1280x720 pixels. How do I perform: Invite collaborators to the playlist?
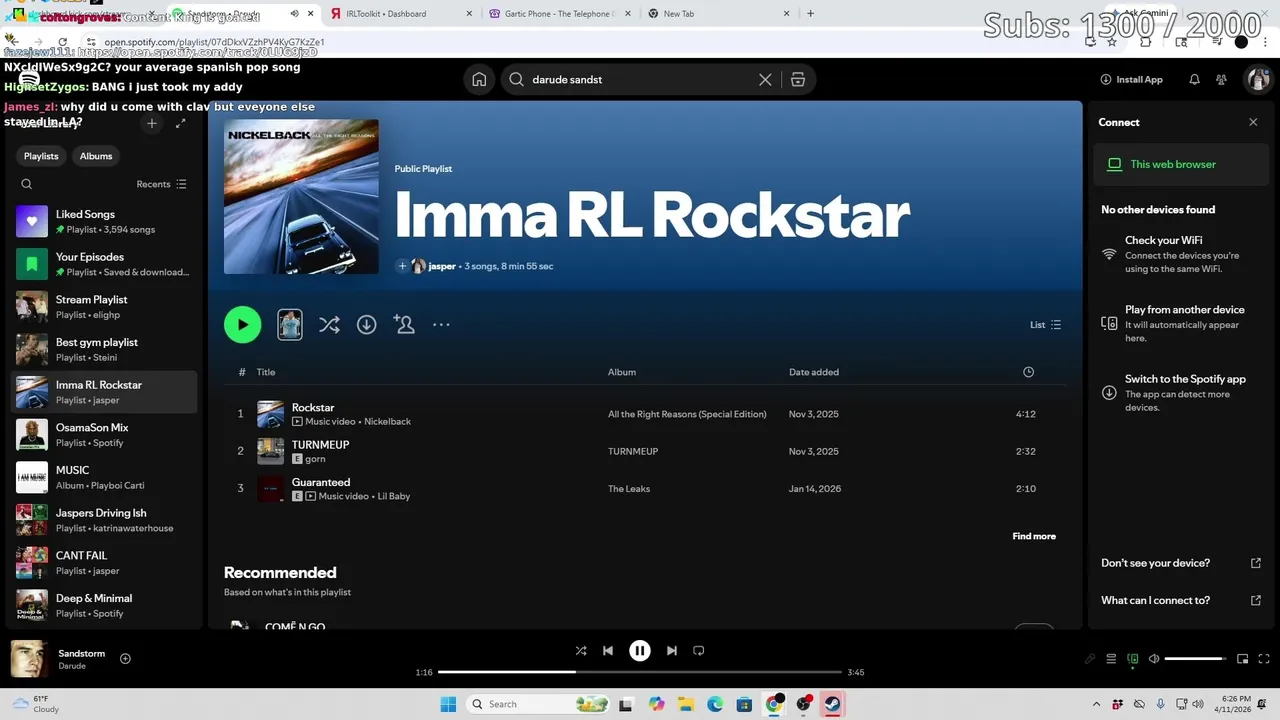404,325
